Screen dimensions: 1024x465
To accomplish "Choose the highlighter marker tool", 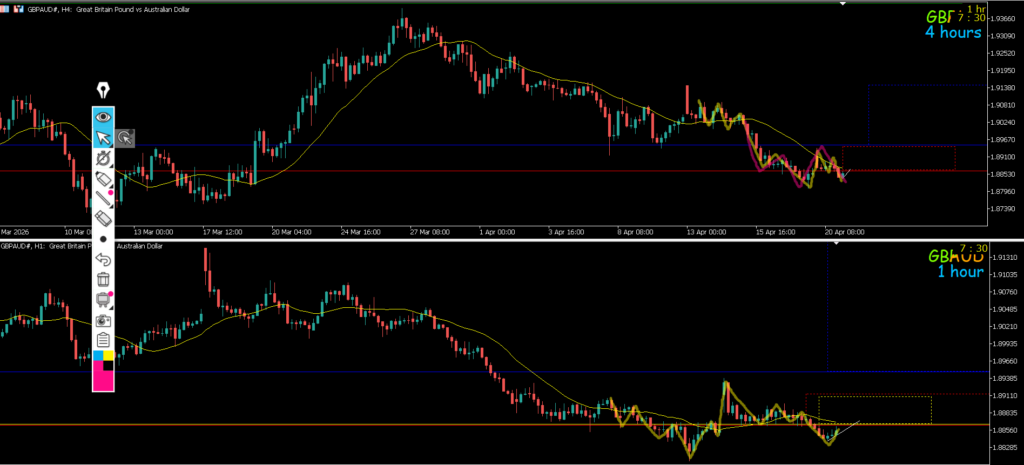I will pos(103,178).
